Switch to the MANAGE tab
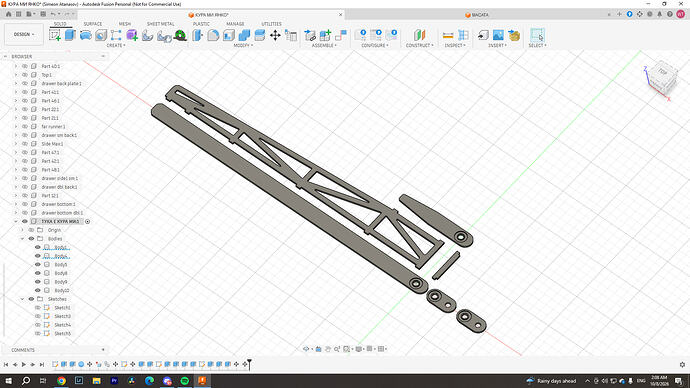 click(x=235, y=24)
